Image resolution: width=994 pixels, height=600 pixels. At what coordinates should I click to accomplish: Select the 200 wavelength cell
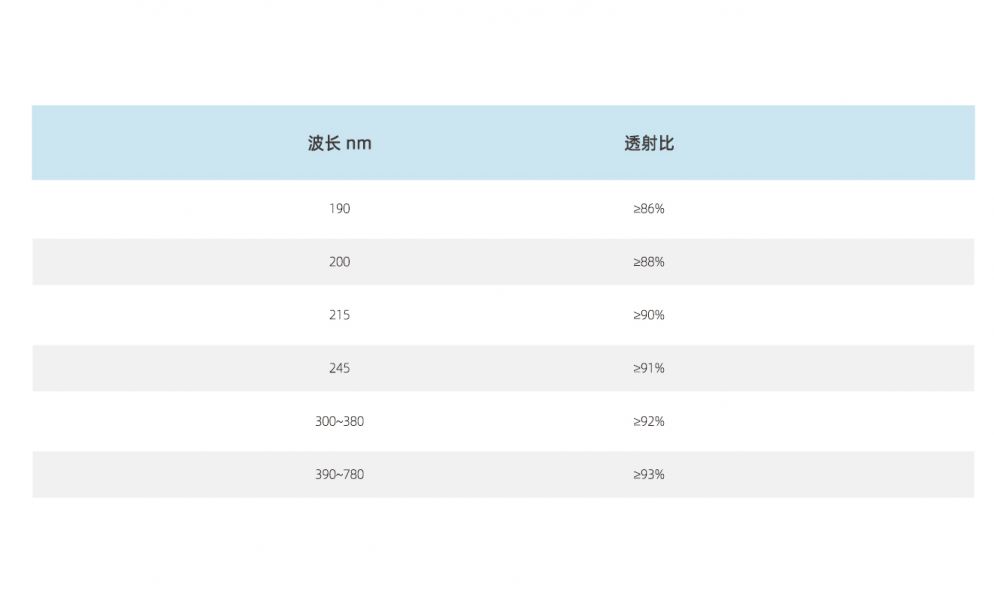[x=339, y=262]
